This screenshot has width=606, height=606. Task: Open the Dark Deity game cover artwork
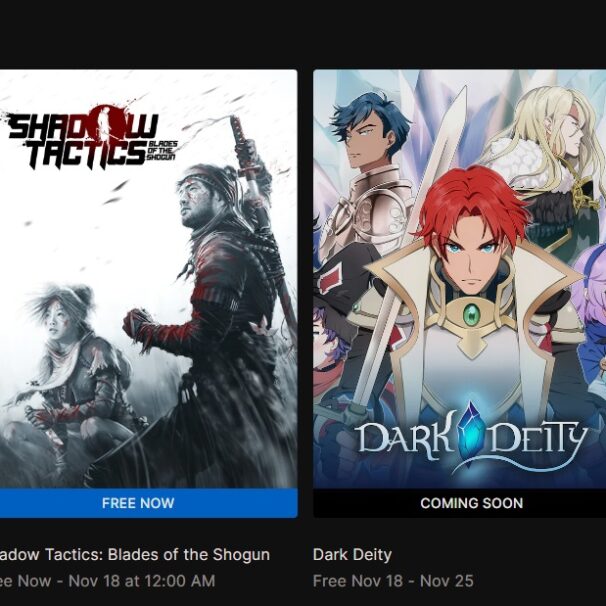[460, 279]
